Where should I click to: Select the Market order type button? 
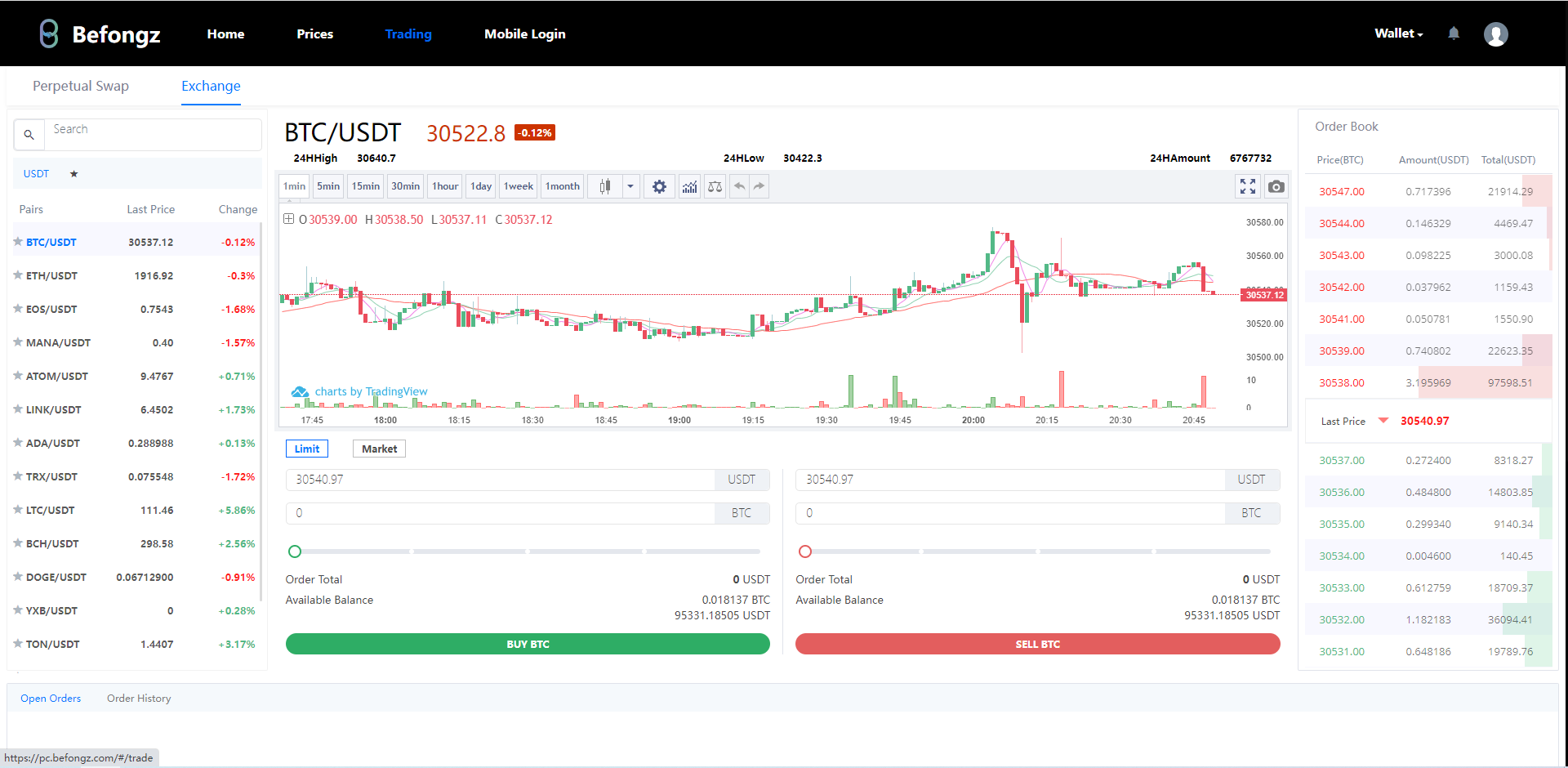379,449
